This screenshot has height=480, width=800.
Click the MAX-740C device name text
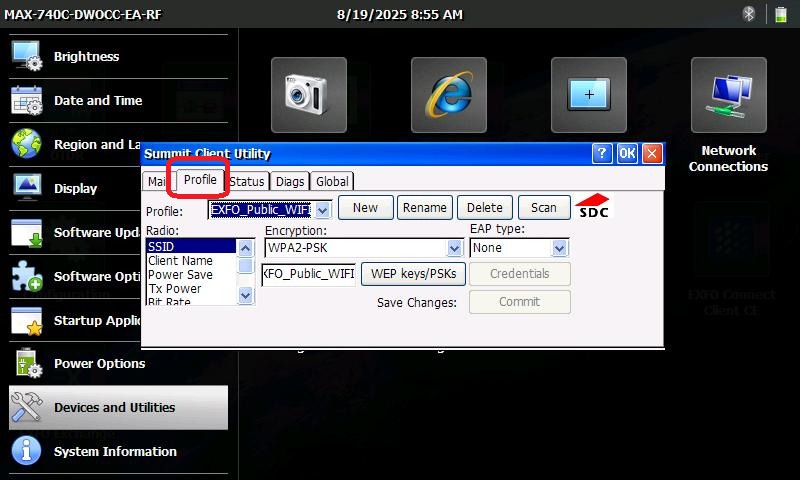tap(83, 14)
